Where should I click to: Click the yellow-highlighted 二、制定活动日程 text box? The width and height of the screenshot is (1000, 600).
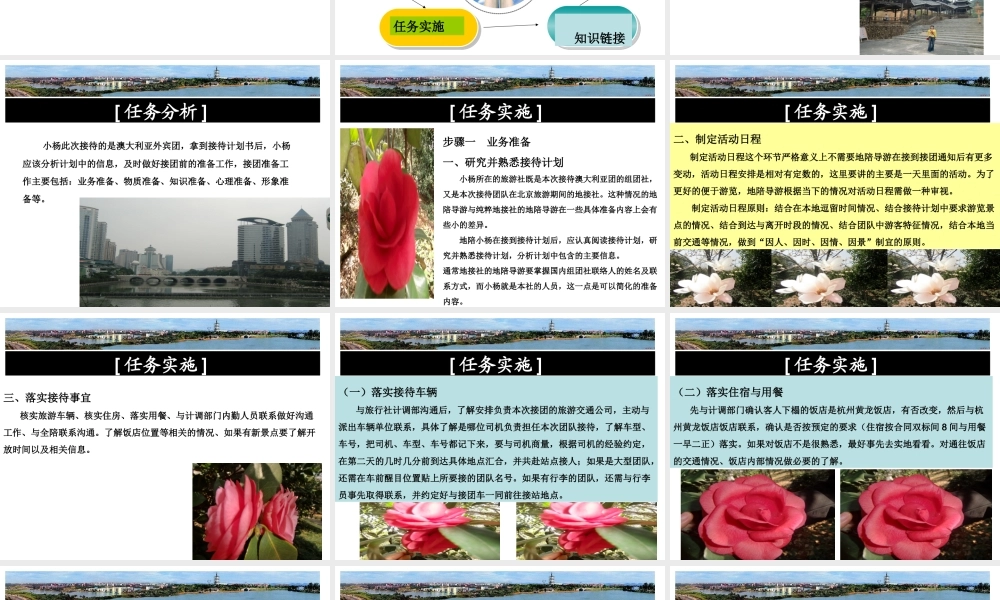(x=832, y=190)
